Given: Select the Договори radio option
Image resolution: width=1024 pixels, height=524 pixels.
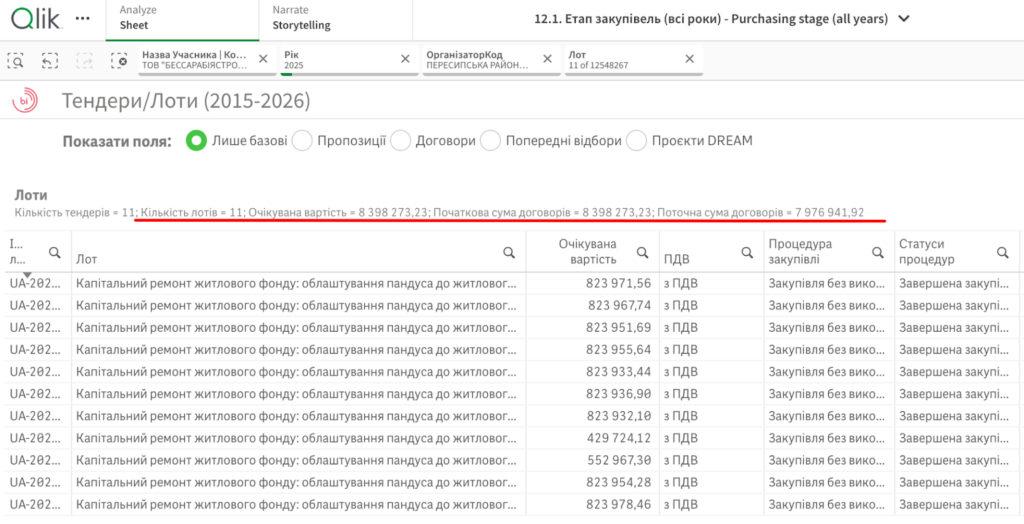Looking at the screenshot, I should 401,141.
